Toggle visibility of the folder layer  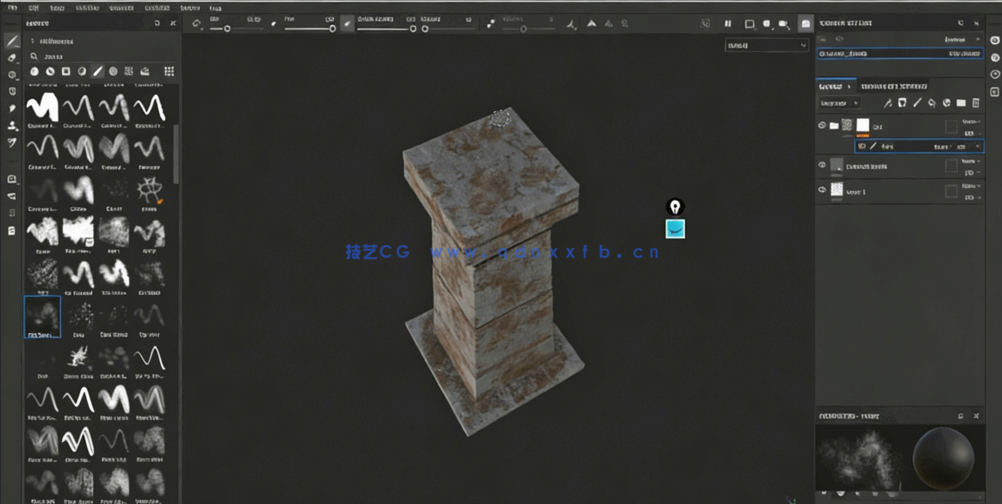[x=822, y=125]
